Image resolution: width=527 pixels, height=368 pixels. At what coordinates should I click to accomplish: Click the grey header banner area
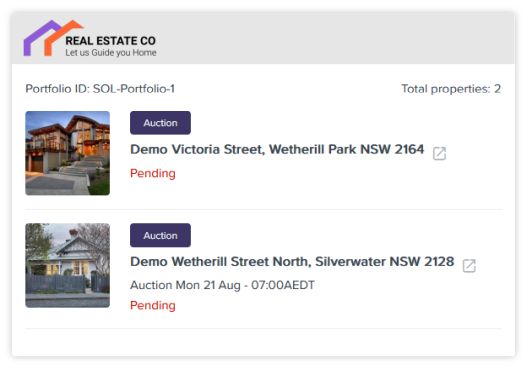(263, 38)
